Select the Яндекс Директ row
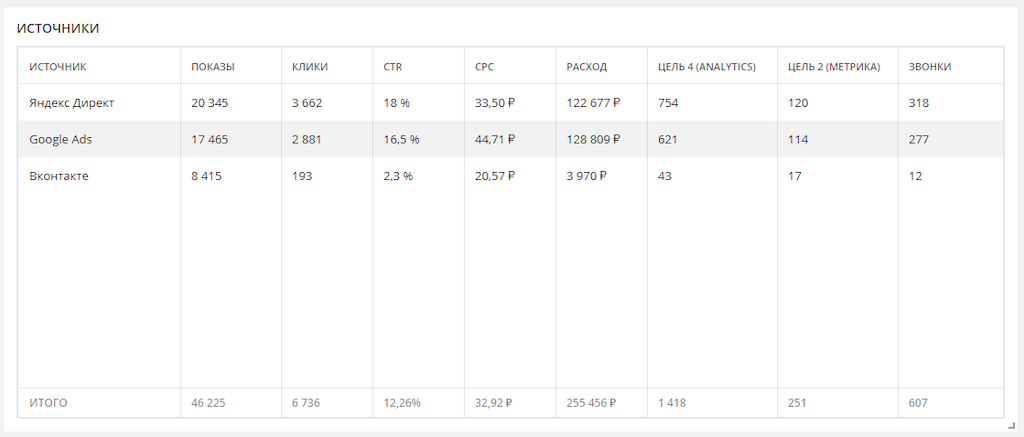The image size is (1024, 437). [72, 103]
